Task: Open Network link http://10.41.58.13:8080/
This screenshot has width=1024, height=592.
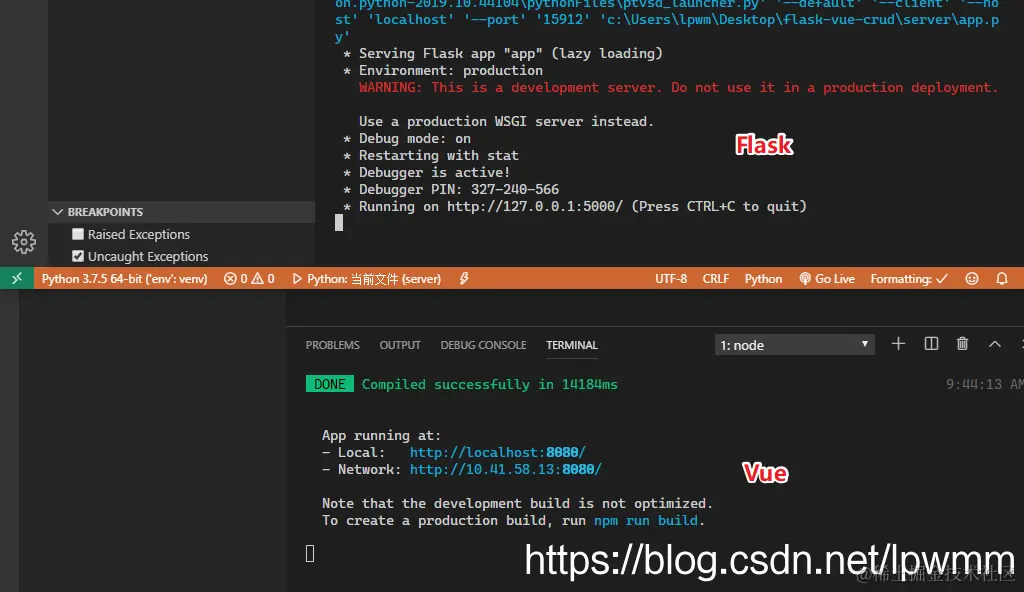Action: pos(505,469)
